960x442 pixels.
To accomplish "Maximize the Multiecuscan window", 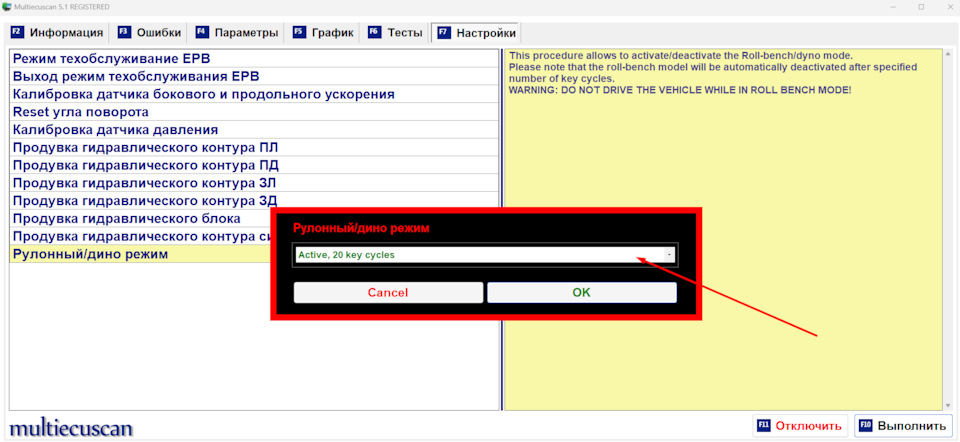I will (x=921, y=6).
